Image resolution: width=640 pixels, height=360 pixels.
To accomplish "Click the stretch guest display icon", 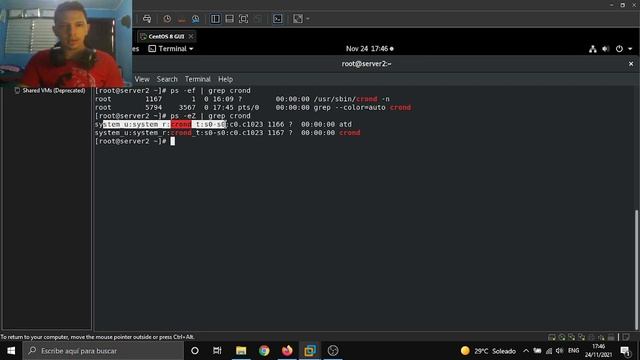I will [x=298, y=19].
